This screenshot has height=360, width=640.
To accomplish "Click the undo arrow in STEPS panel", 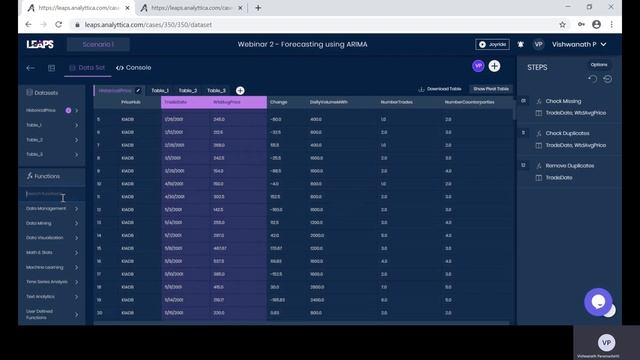I will point(593,79).
